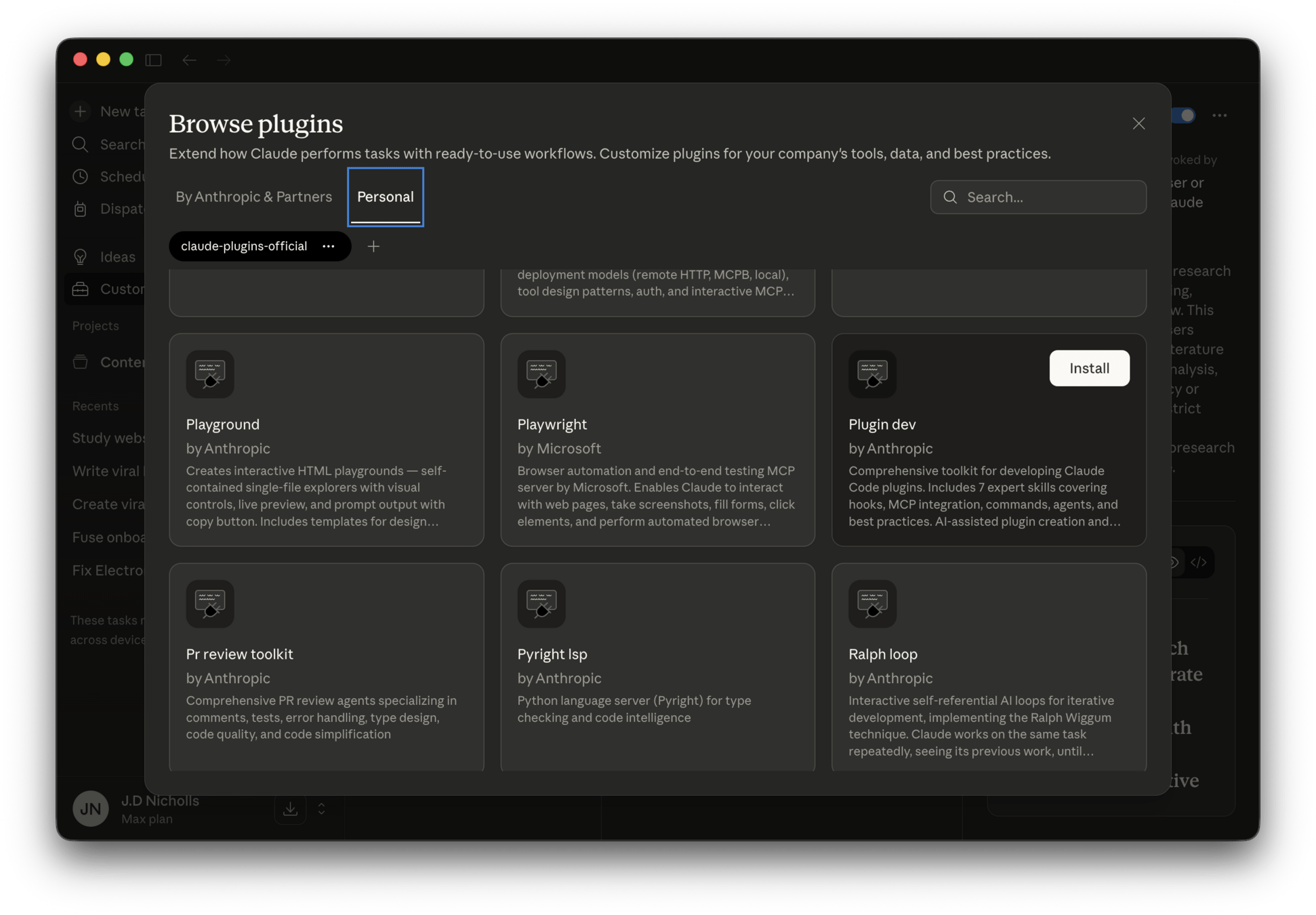Switch to By Anthropic & Partners tab
1316x915 pixels.
(253, 197)
